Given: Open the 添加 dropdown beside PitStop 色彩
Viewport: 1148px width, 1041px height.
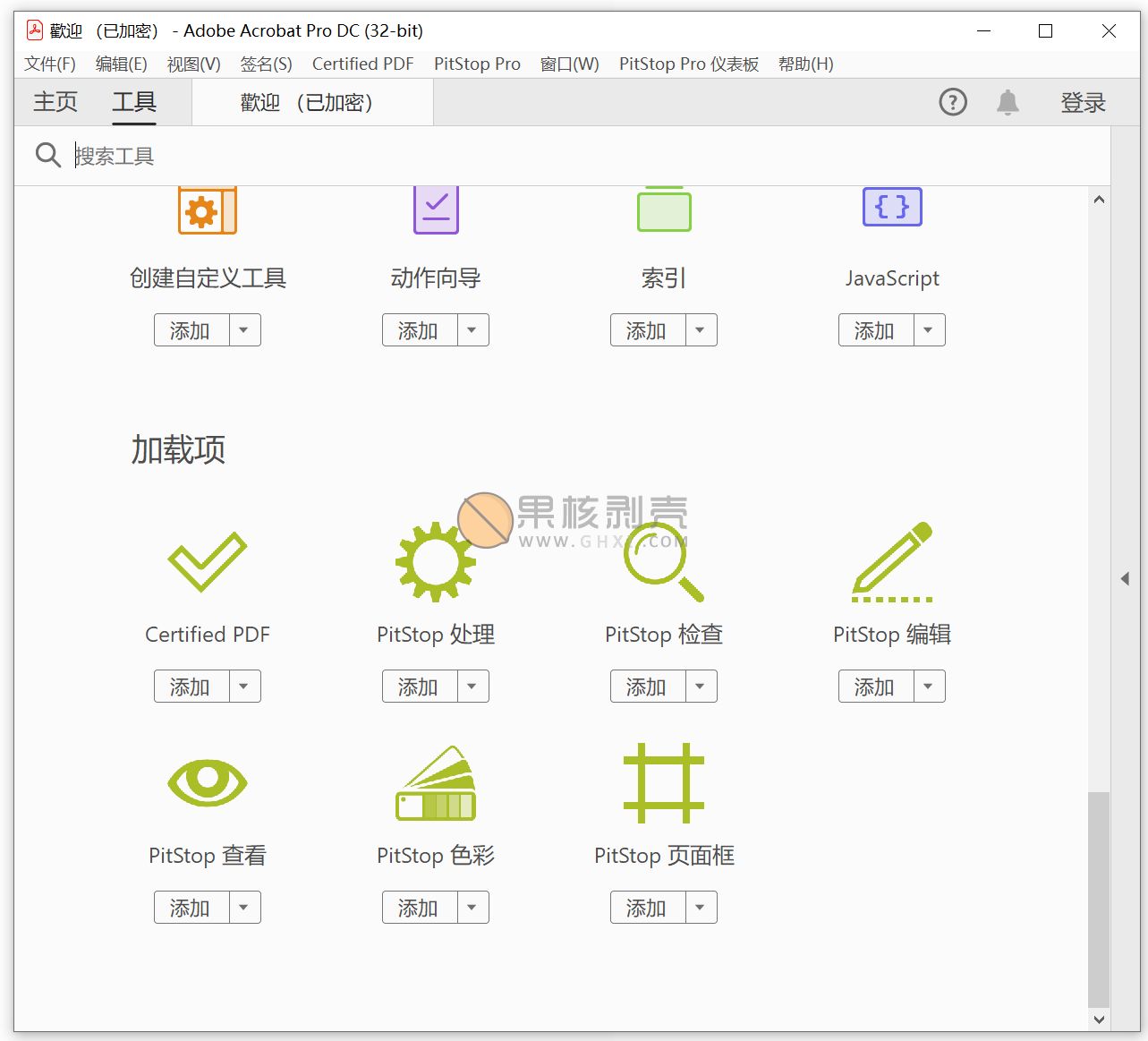Looking at the screenshot, I should [472, 907].
